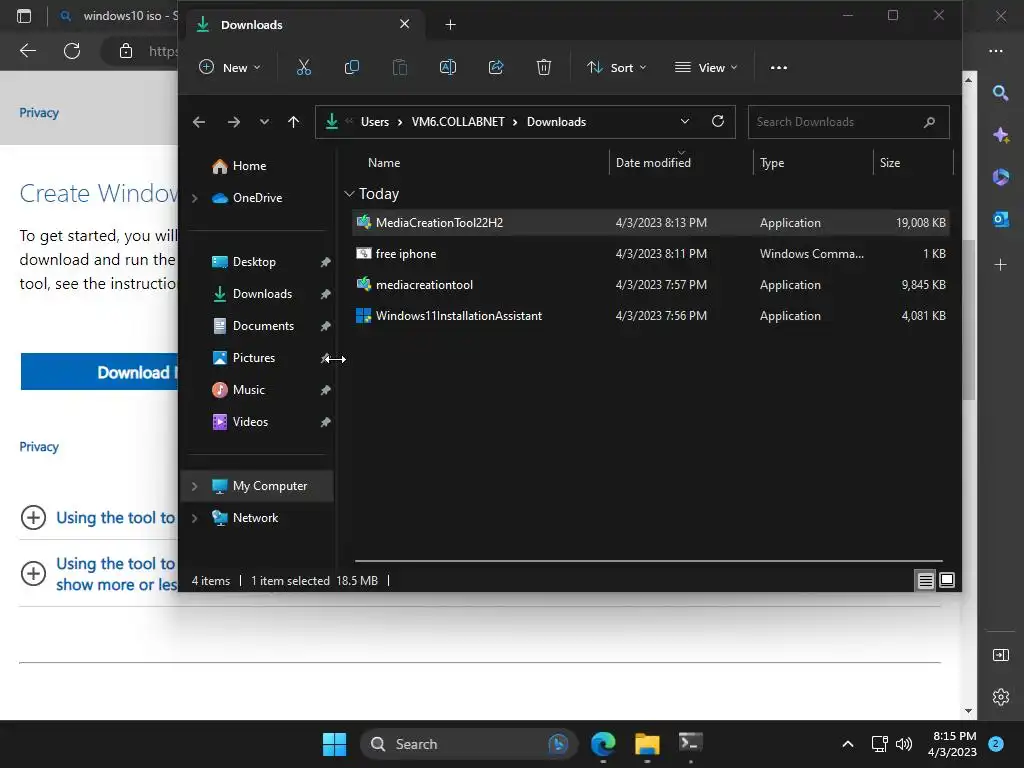Open Edge sidebar settings gear
1024x768 pixels.
[1000, 697]
